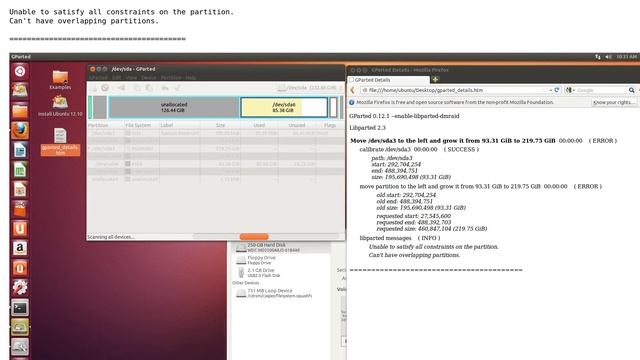Open Ubuntu Software Center launcher icon
Image resolution: width=640 pixels, height=360 pixels.
pos(20,209)
